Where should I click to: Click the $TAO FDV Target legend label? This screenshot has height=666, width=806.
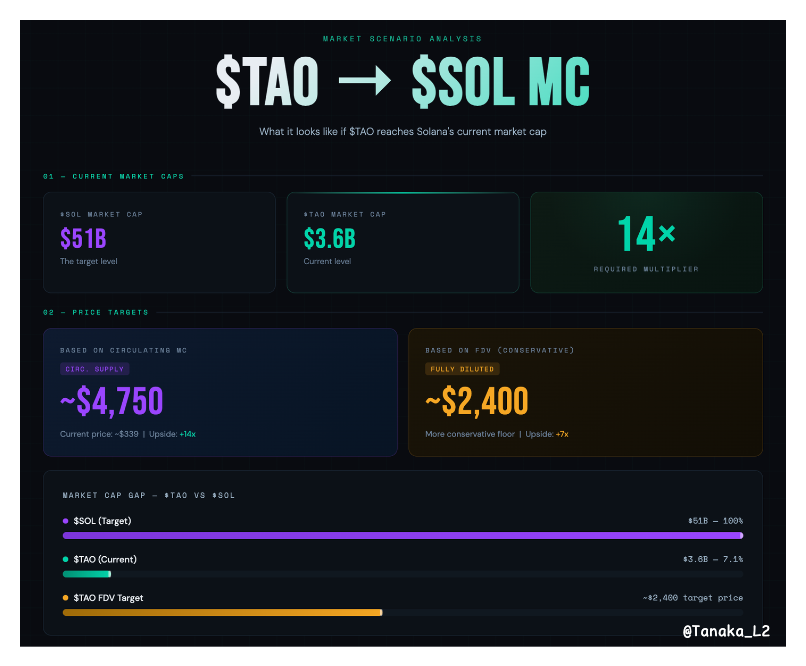tap(108, 598)
